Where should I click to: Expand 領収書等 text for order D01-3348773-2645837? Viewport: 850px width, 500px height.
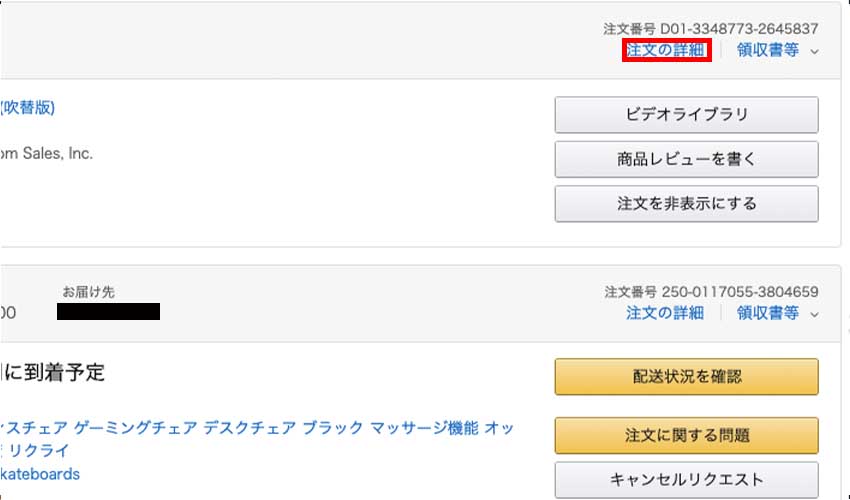pos(768,50)
